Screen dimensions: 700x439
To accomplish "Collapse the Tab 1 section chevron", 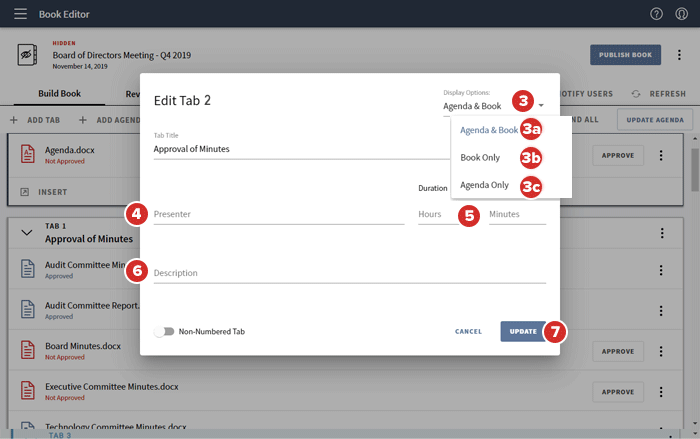I will (x=27, y=232).
